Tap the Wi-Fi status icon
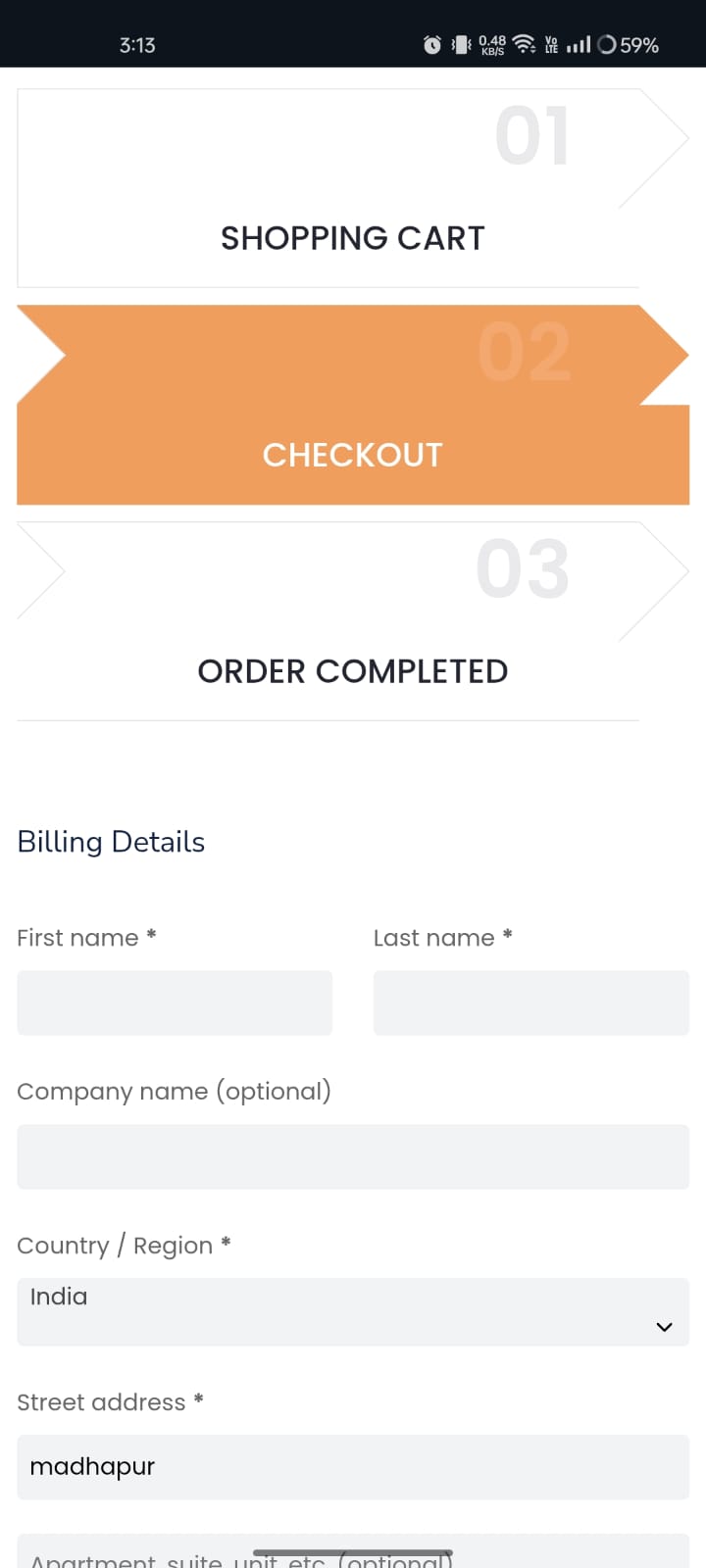The image size is (706, 1568). pos(525,45)
